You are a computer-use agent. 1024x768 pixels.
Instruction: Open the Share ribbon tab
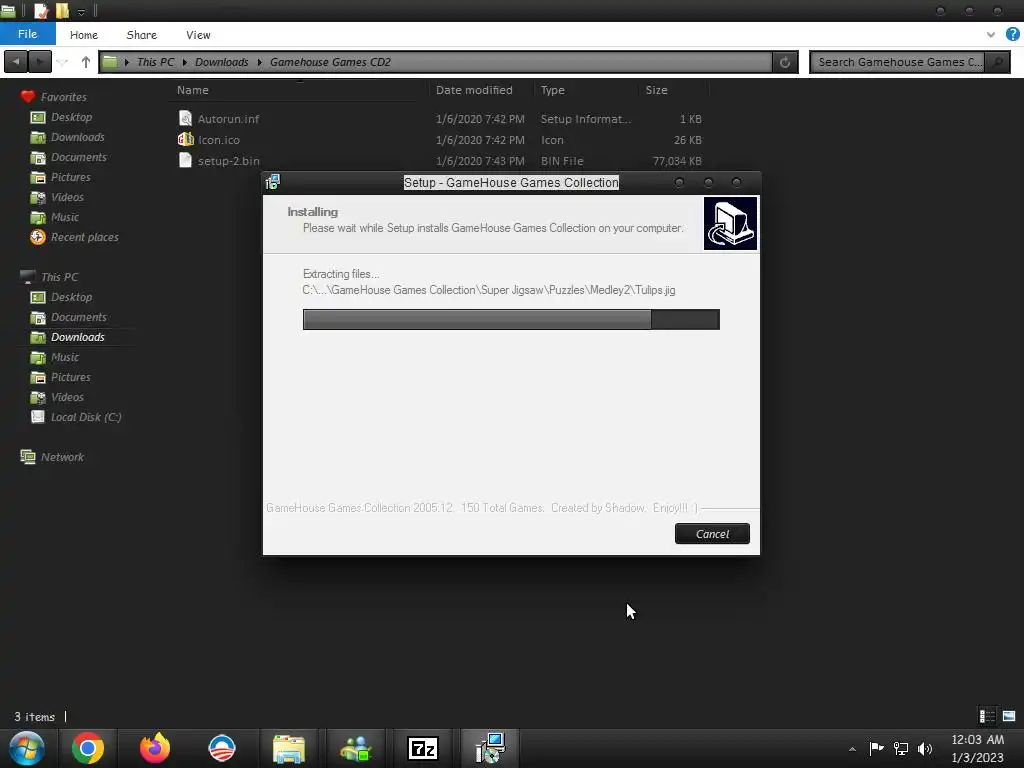[x=141, y=35]
